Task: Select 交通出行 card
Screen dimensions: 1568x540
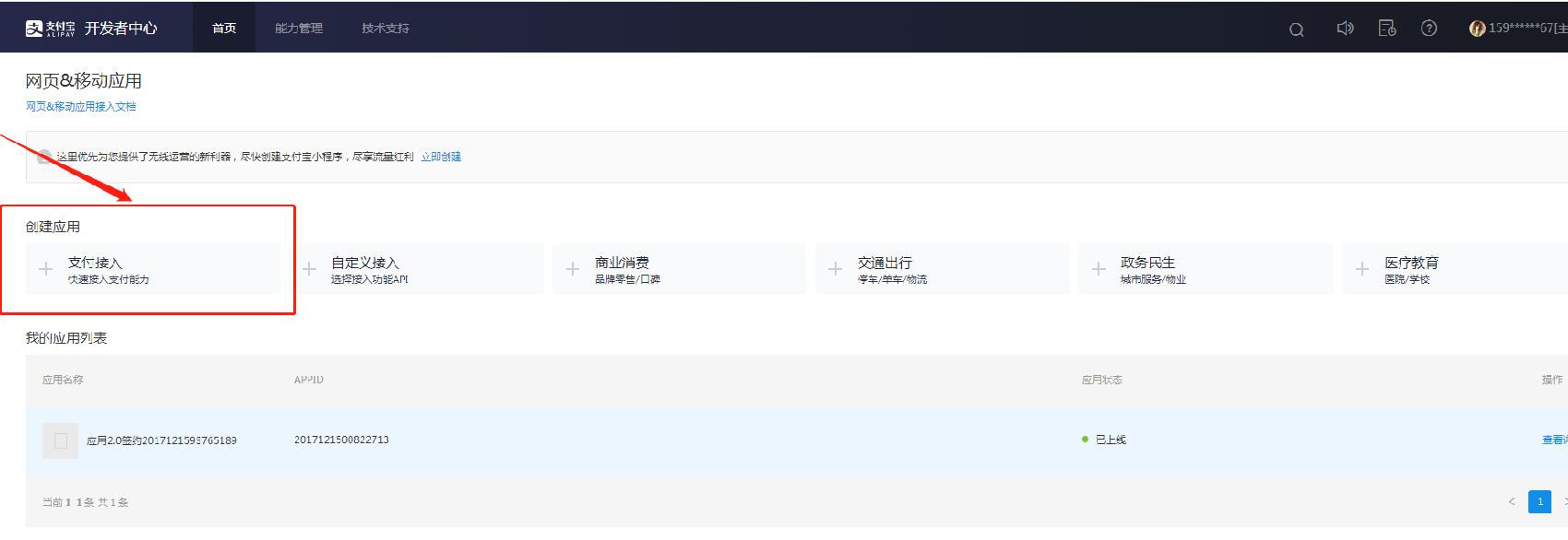Action: [x=943, y=269]
